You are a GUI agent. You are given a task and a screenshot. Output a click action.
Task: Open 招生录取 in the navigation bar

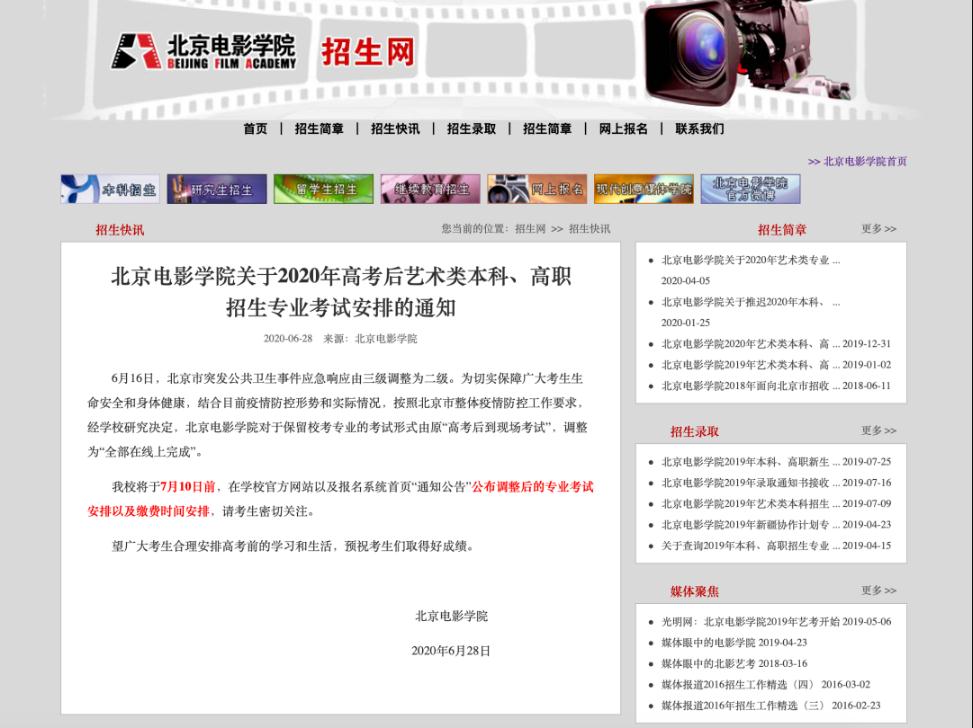(x=471, y=129)
